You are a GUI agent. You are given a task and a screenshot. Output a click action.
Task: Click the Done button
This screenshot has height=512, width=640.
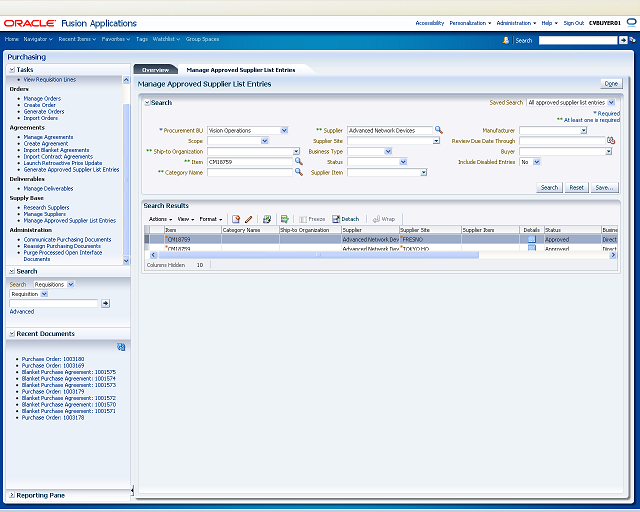(x=611, y=84)
